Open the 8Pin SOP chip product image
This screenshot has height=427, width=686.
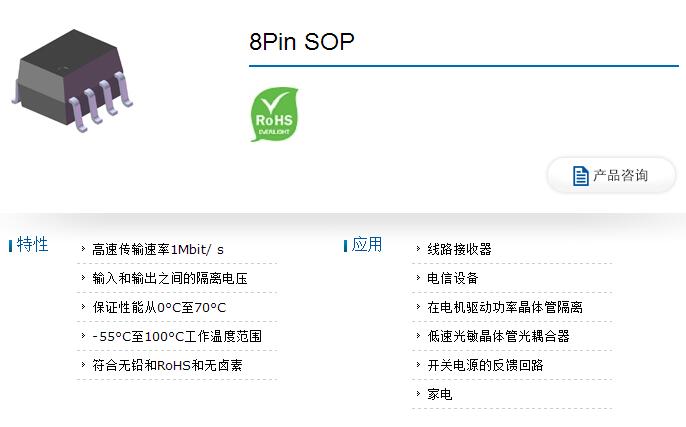click(72, 80)
